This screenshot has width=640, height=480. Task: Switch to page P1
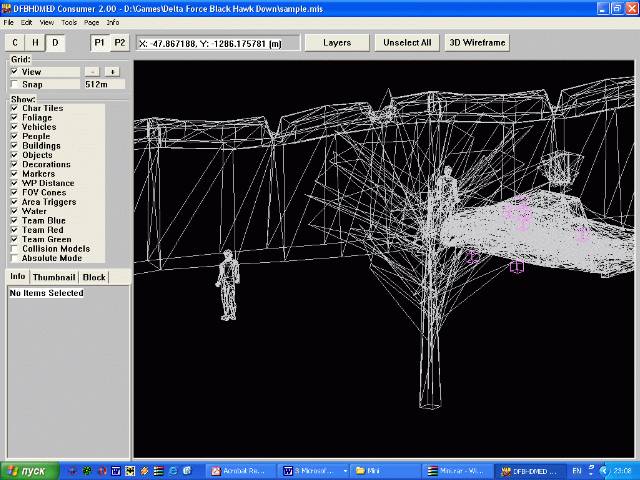(x=100, y=42)
